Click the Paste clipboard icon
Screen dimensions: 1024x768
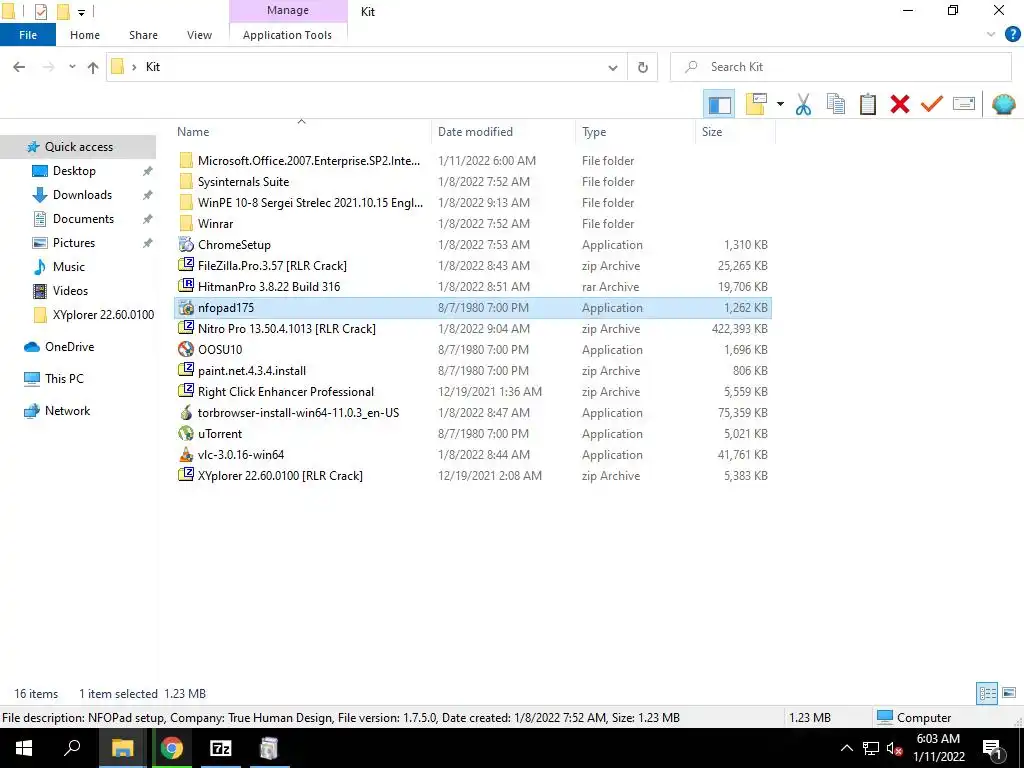867,104
